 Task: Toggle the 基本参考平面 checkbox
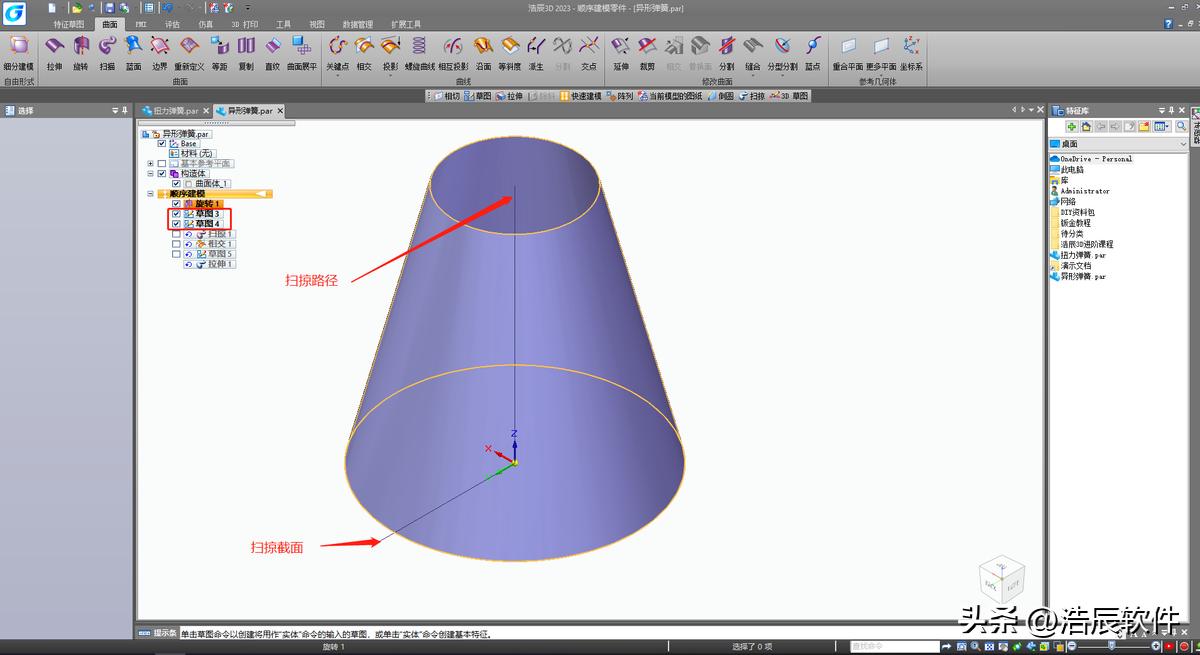coord(162,163)
